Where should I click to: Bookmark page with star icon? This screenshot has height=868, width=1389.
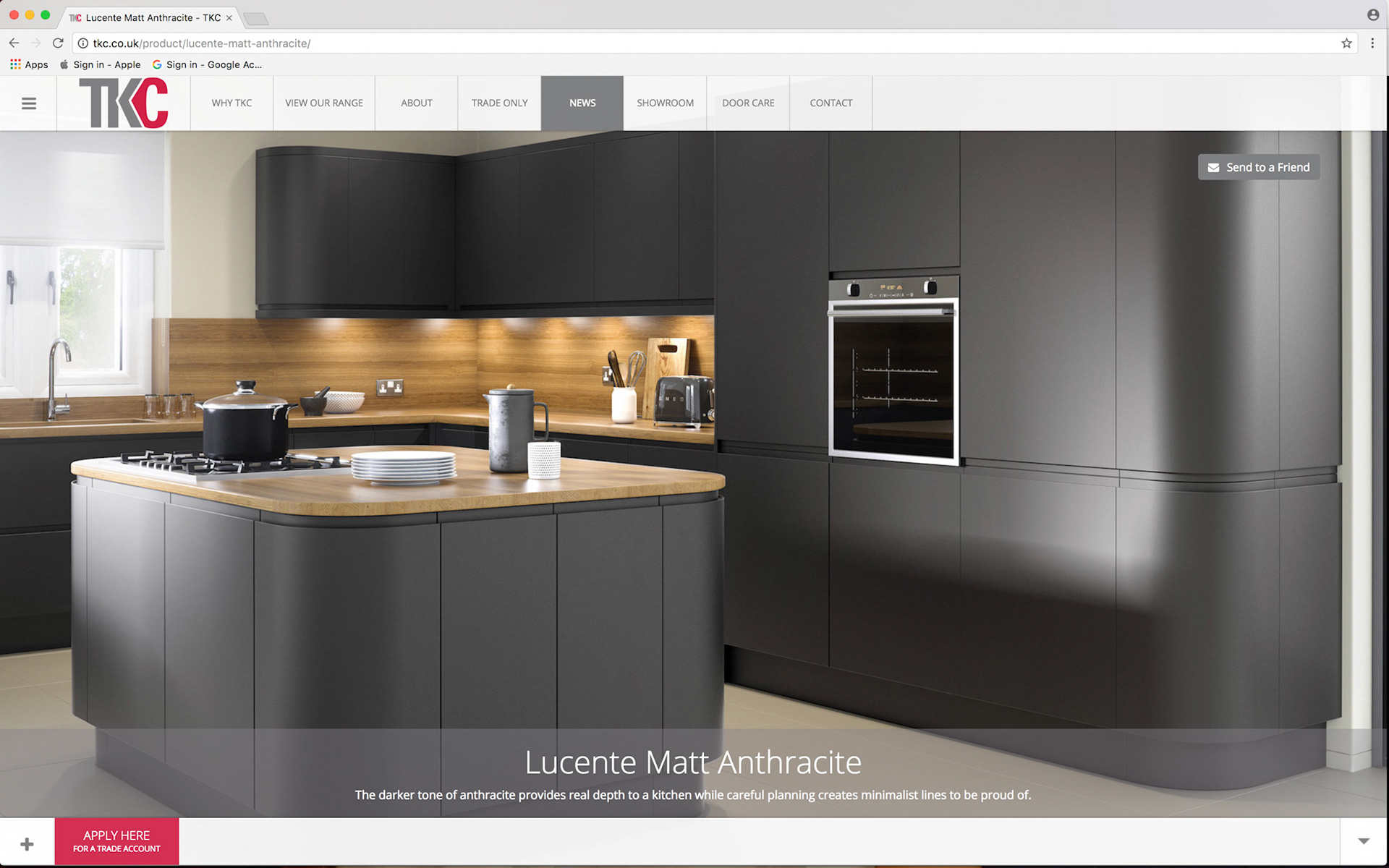pos(1346,43)
